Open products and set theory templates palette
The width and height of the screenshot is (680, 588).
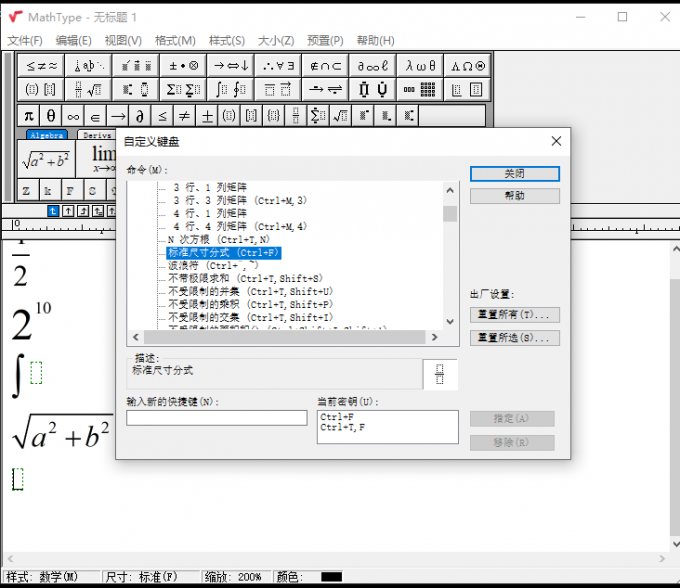(373, 90)
